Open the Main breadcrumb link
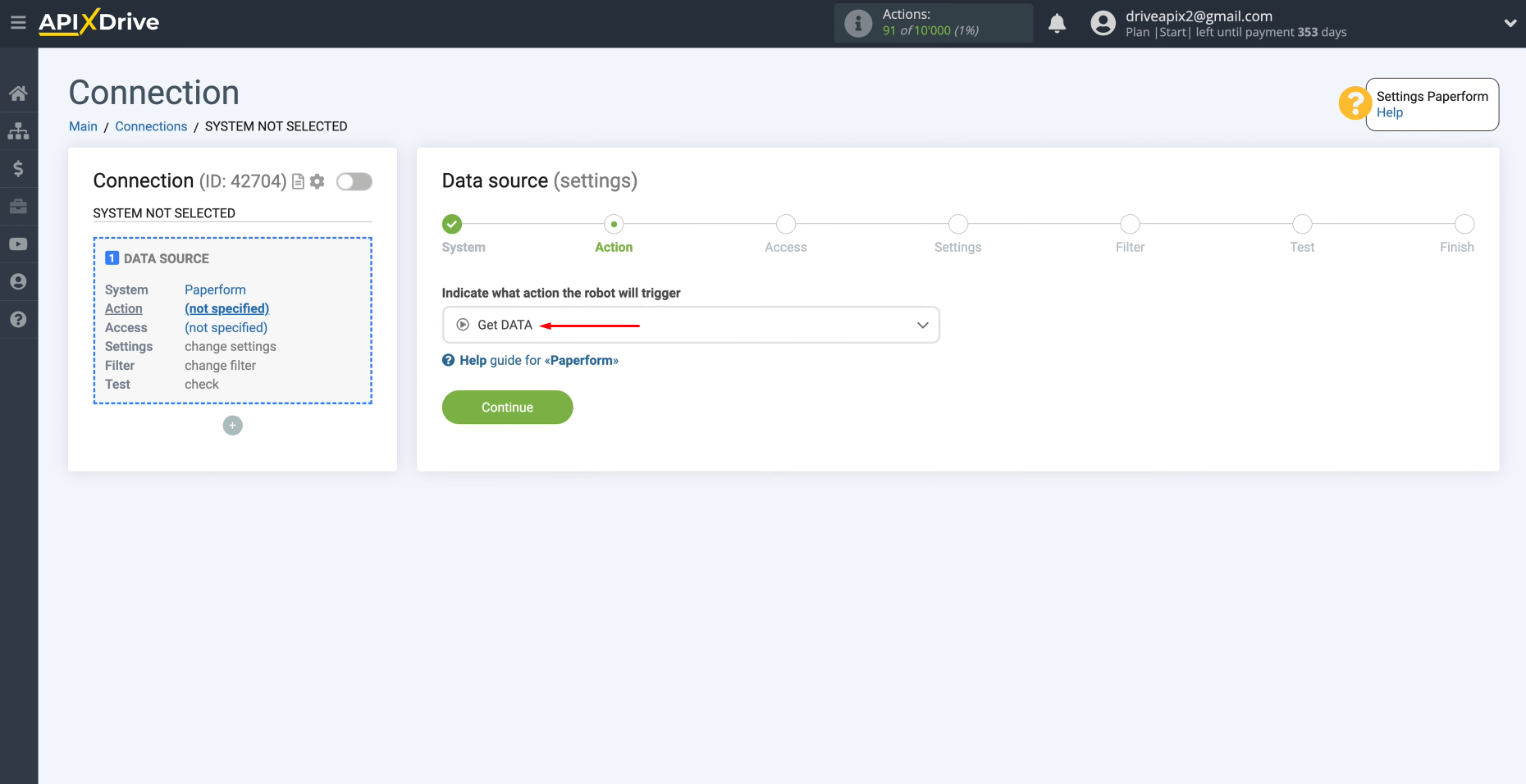This screenshot has width=1526, height=784. click(x=82, y=125)
